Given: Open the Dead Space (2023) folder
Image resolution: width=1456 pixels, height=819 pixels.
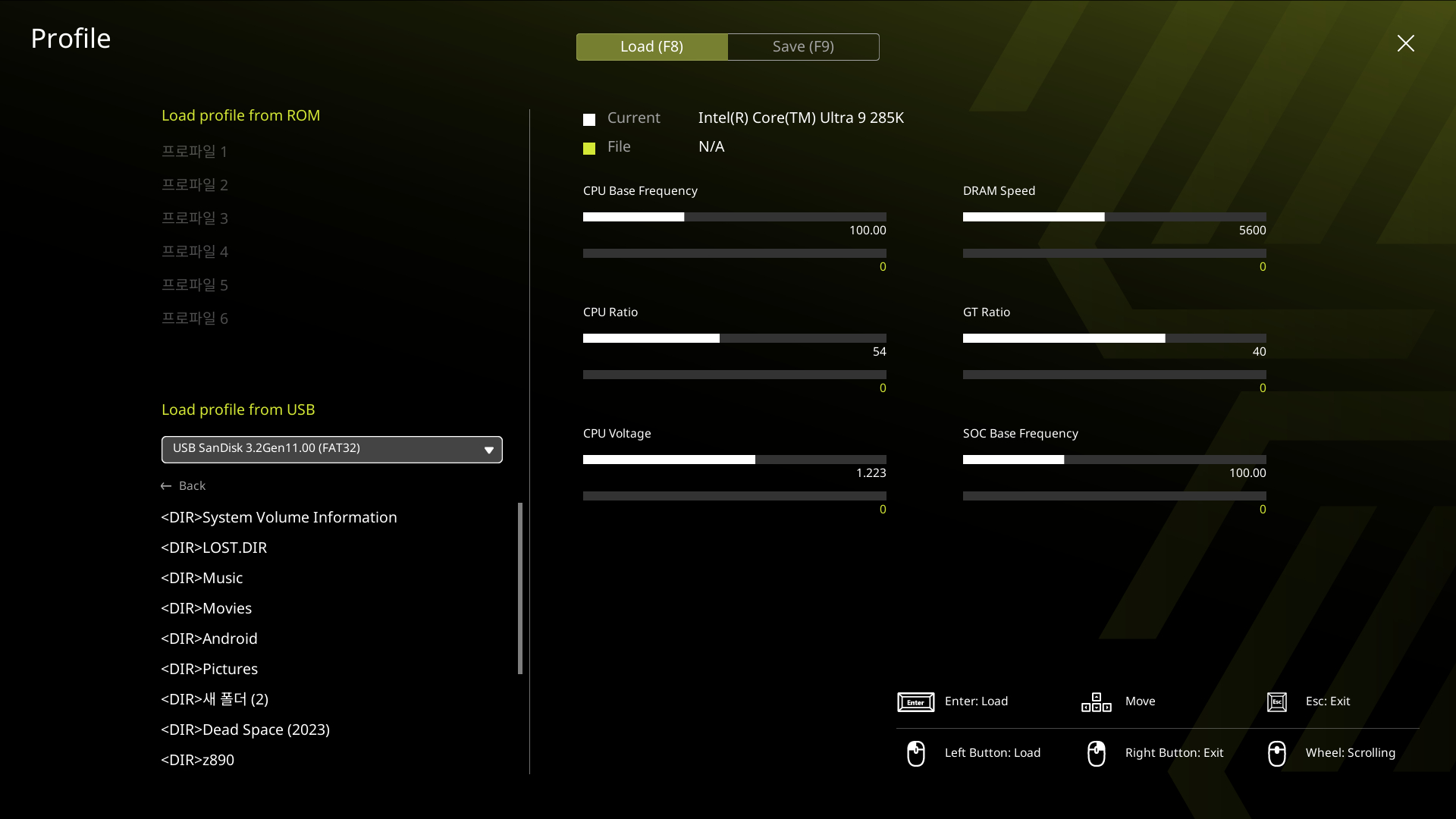Looking at the screenshot, I should (245, 730).
